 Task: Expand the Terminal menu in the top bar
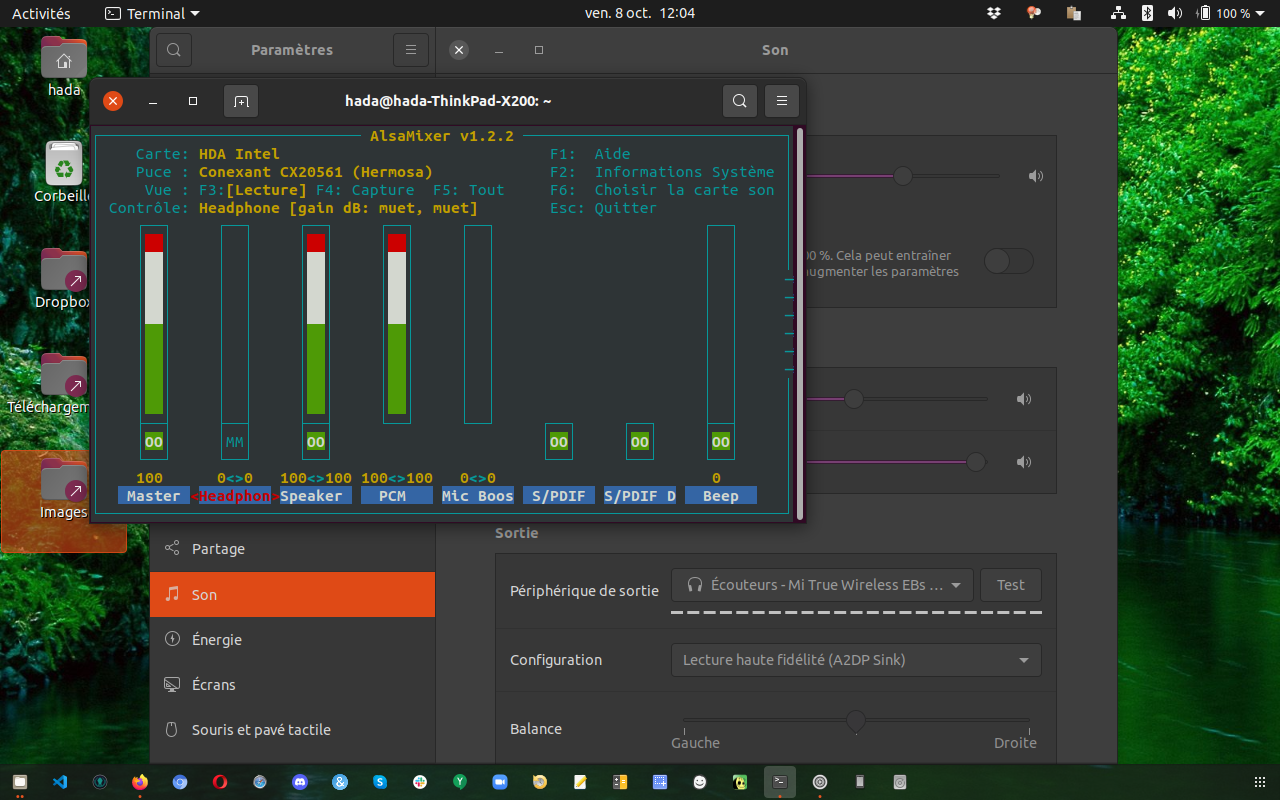point(152,13)
